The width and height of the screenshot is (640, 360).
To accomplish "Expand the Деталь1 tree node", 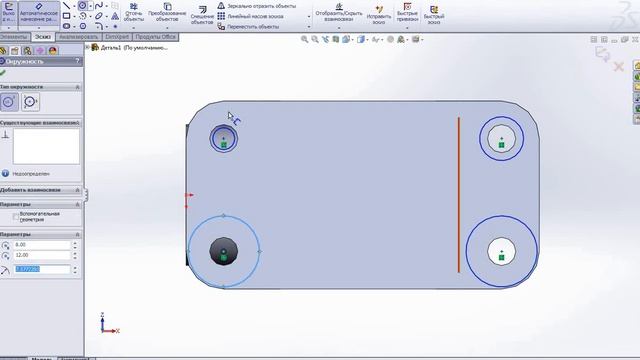I will pyautogui.click(x=88, y=48).
